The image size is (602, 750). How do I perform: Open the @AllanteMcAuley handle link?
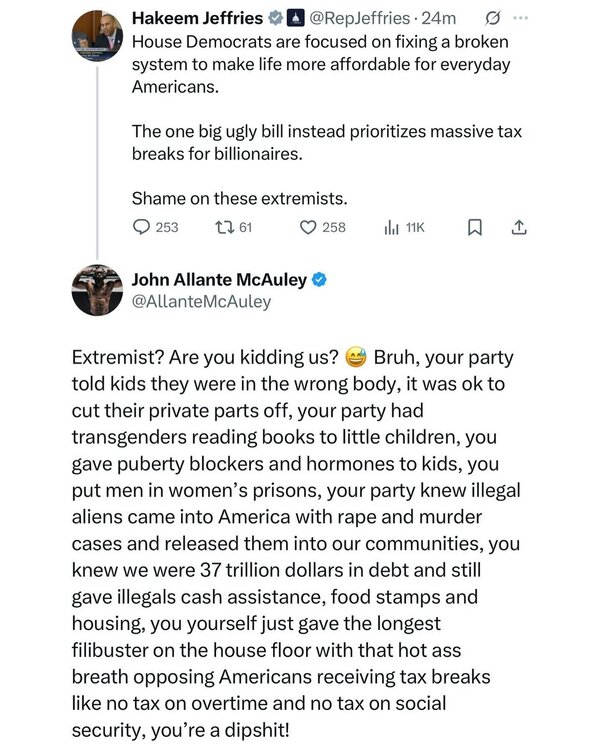201,302
